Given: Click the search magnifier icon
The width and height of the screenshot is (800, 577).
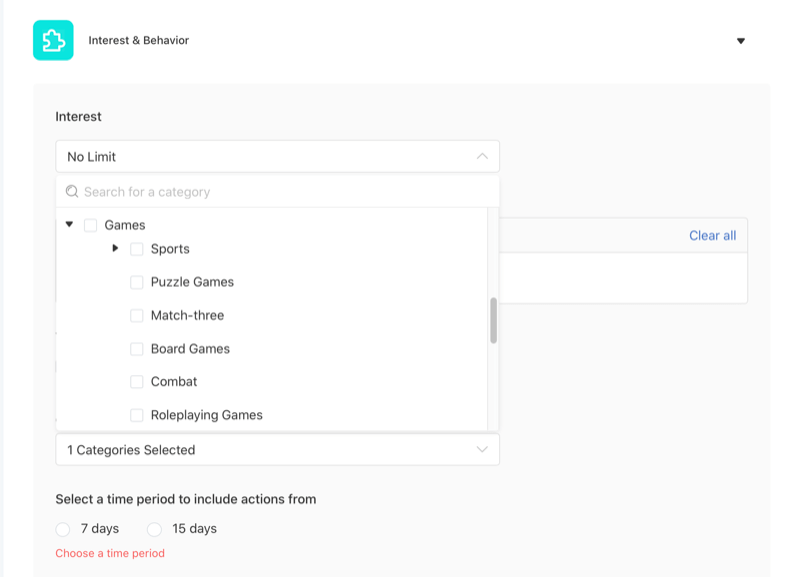Looking at the screenshot, I should (72, 192).
